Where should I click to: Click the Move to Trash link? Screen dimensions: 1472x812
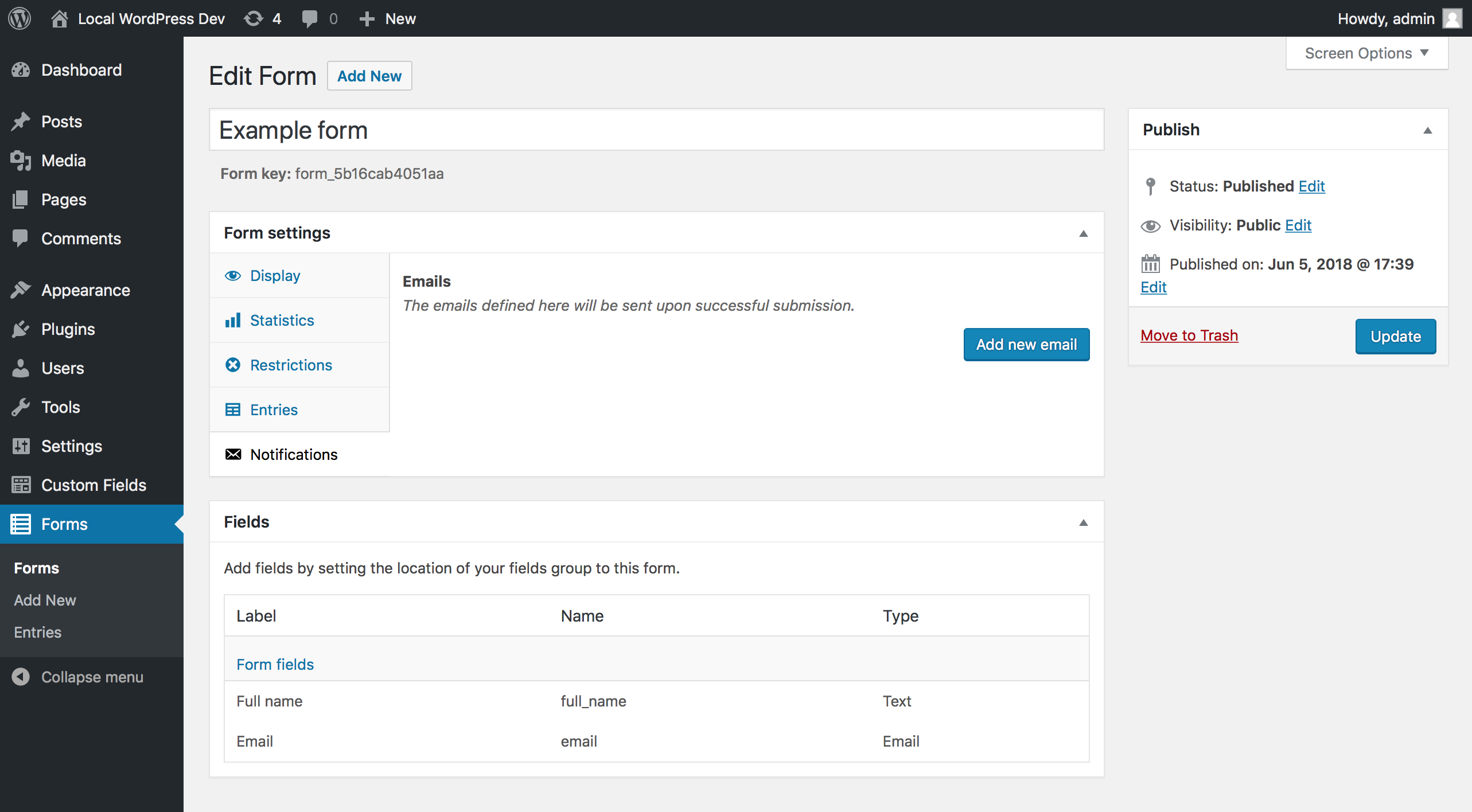(1189, 335)
